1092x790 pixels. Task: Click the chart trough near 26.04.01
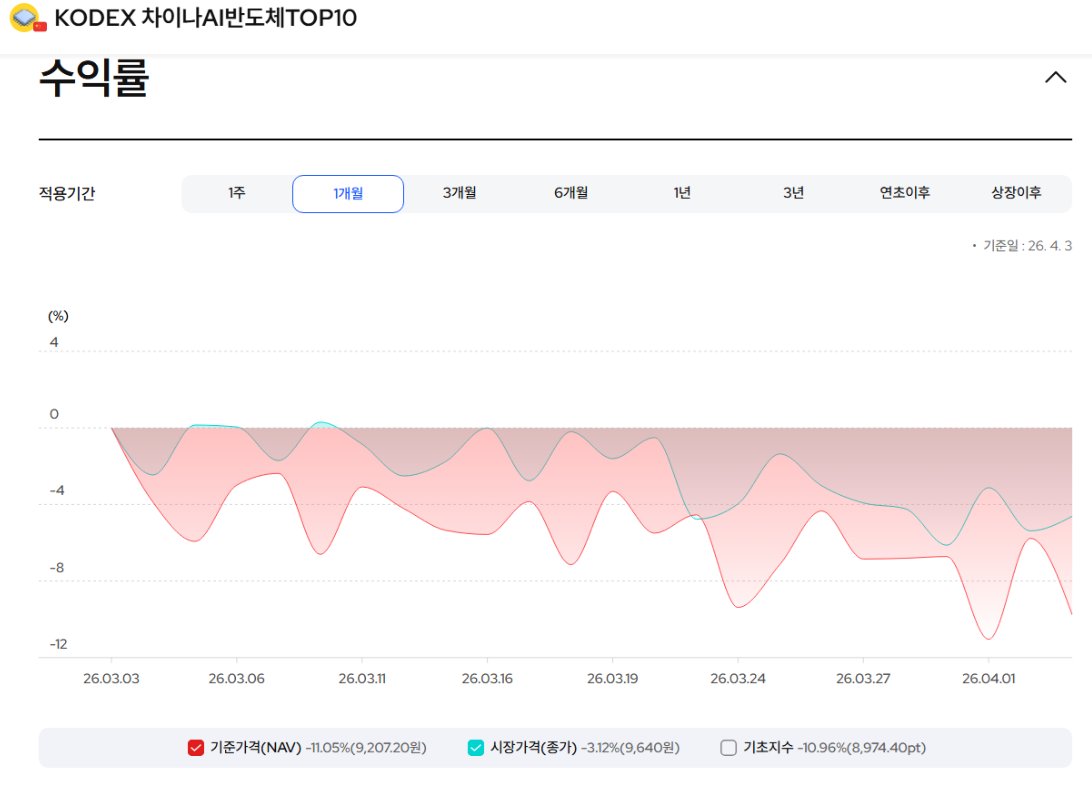[989, 637]
